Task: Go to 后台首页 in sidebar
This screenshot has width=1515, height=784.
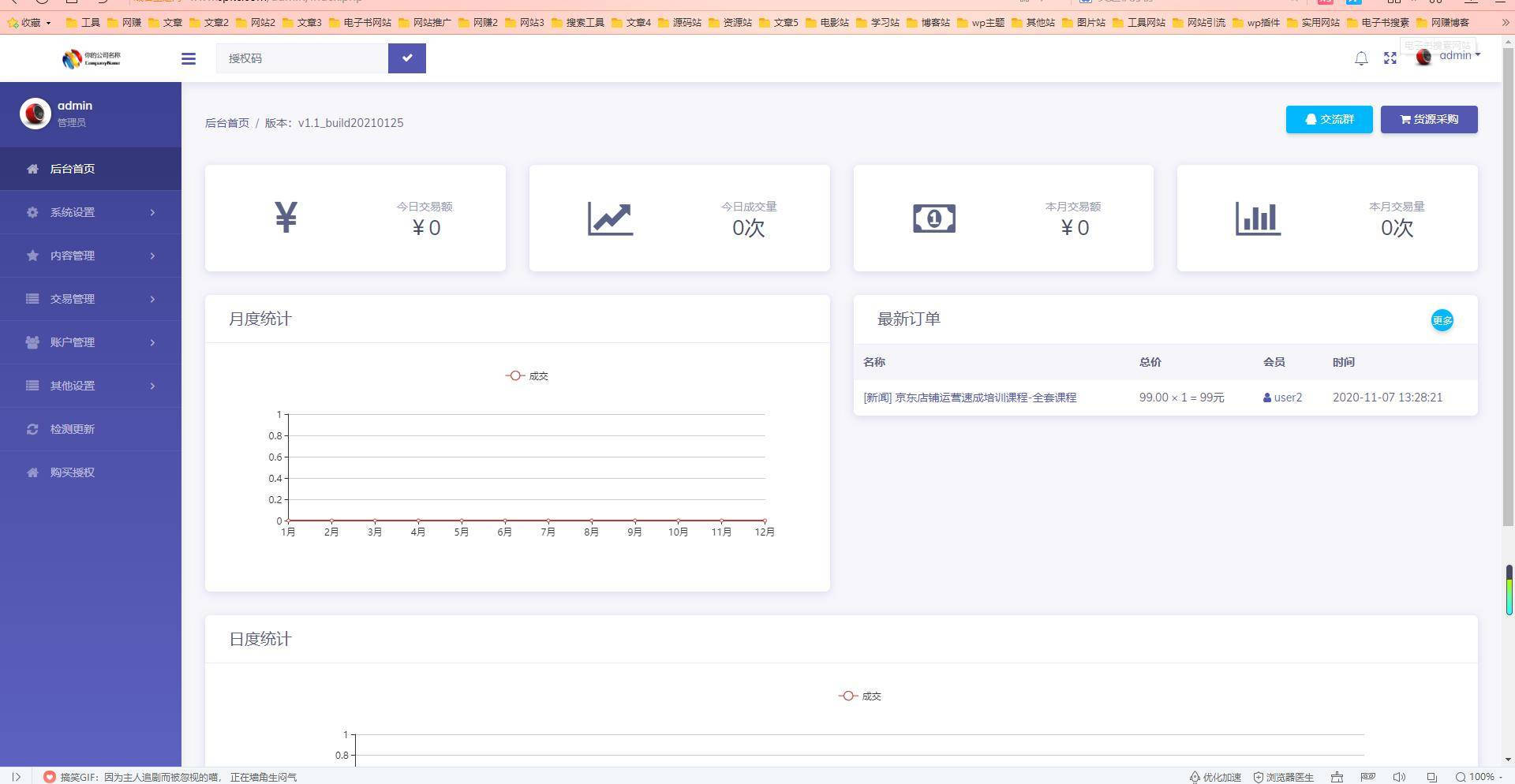Action: [91, 169]
